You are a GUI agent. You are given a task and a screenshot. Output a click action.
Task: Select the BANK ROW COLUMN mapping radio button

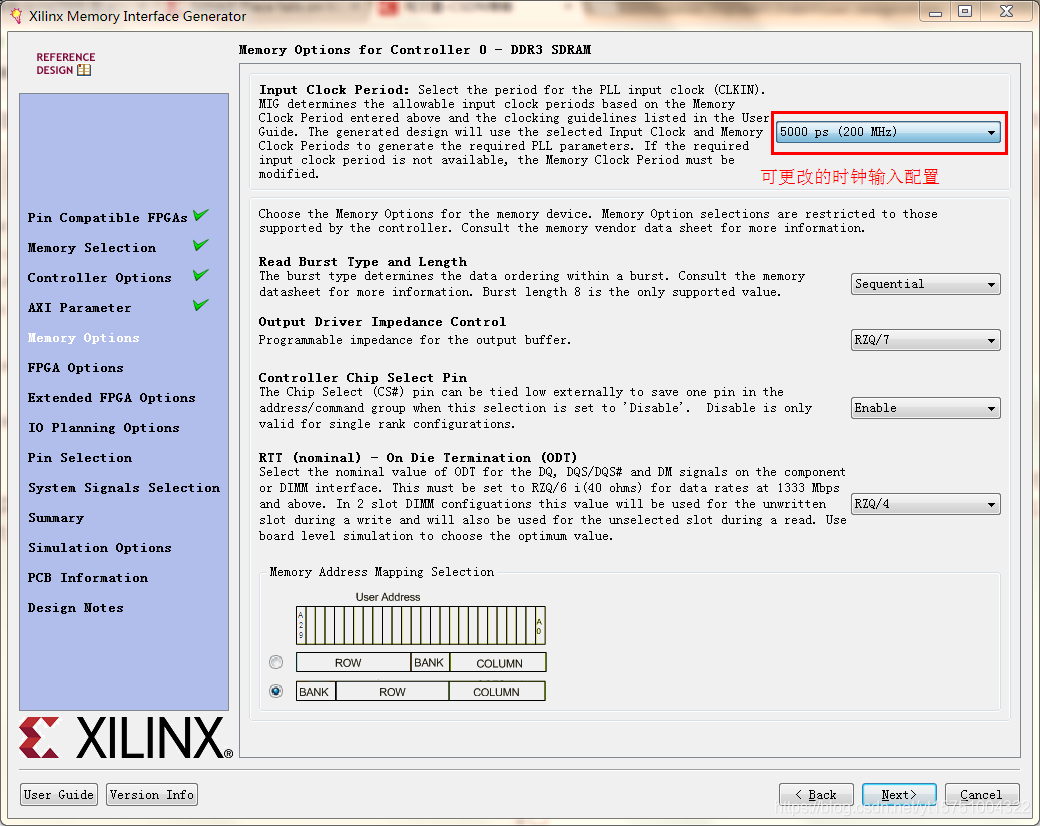tap(276, 691)
